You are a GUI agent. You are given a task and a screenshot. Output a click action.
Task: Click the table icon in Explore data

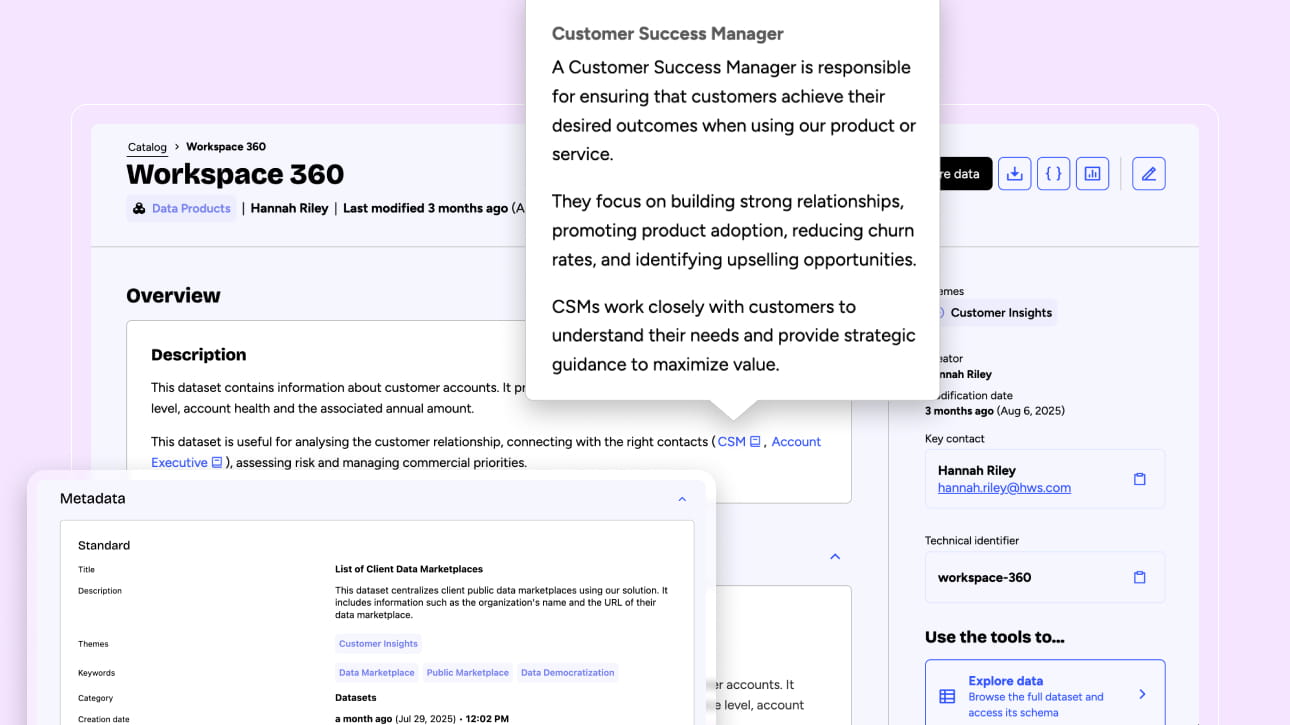pos(946,695)
